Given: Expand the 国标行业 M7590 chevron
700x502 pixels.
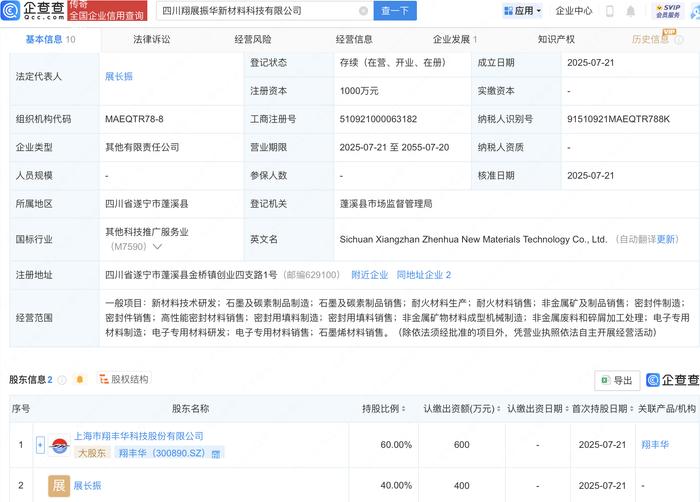Looking at the screenshot, I should [157, 247].
